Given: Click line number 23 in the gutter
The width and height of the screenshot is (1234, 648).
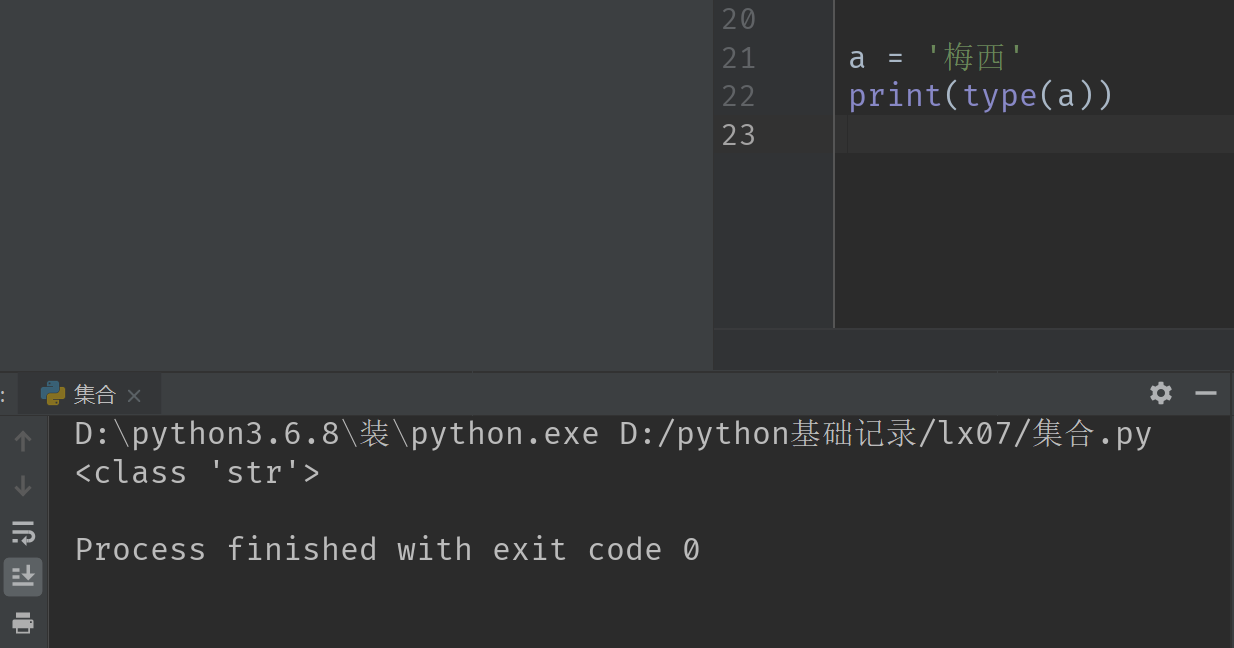Looking at the screenshot, I should point(738,134).
